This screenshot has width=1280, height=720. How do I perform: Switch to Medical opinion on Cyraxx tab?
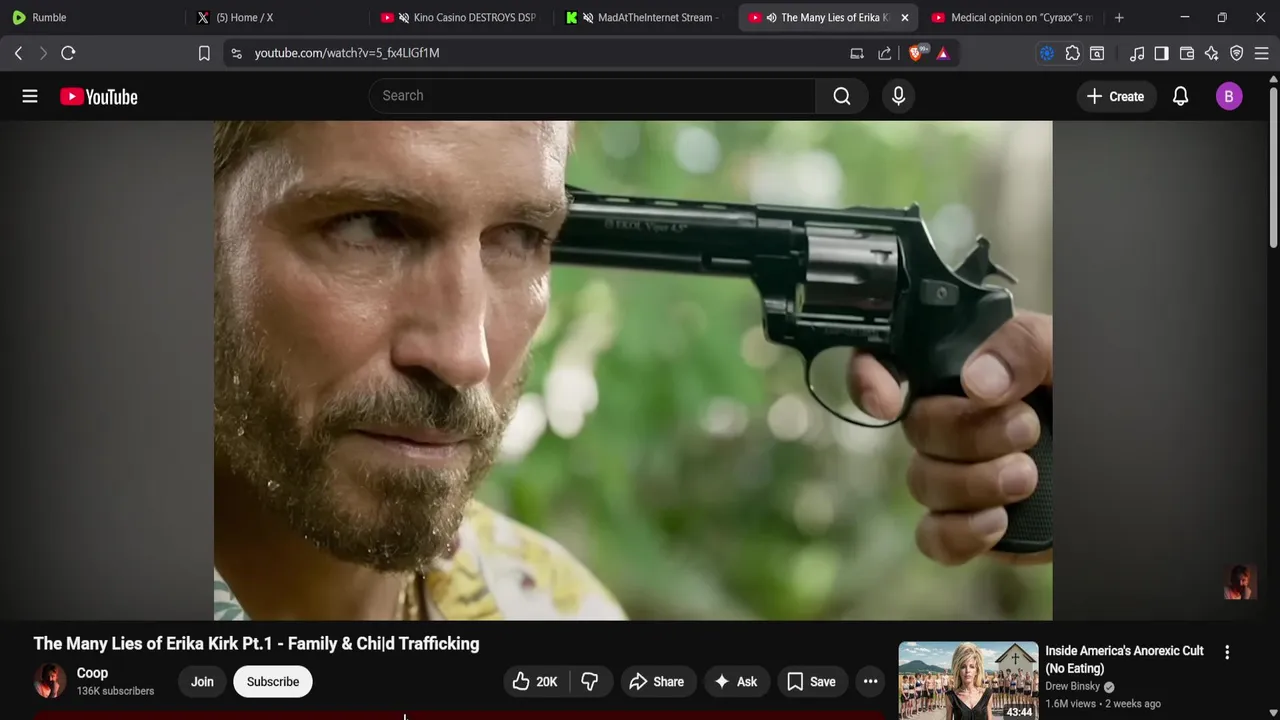click(1012, 17)
